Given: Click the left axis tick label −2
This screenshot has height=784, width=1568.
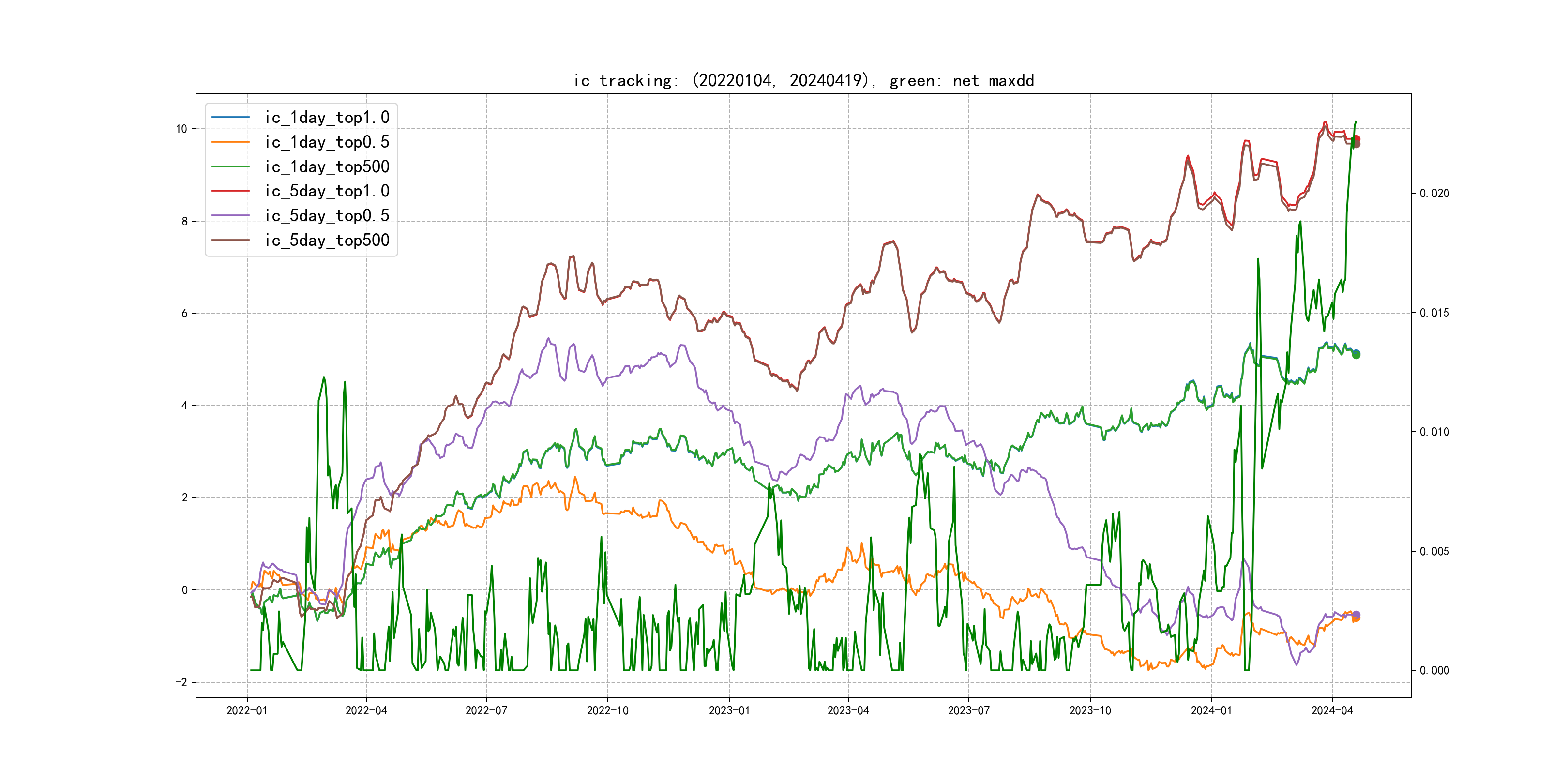Looking at the screenshot, I should pyautogui.click(x=181, y=682).
